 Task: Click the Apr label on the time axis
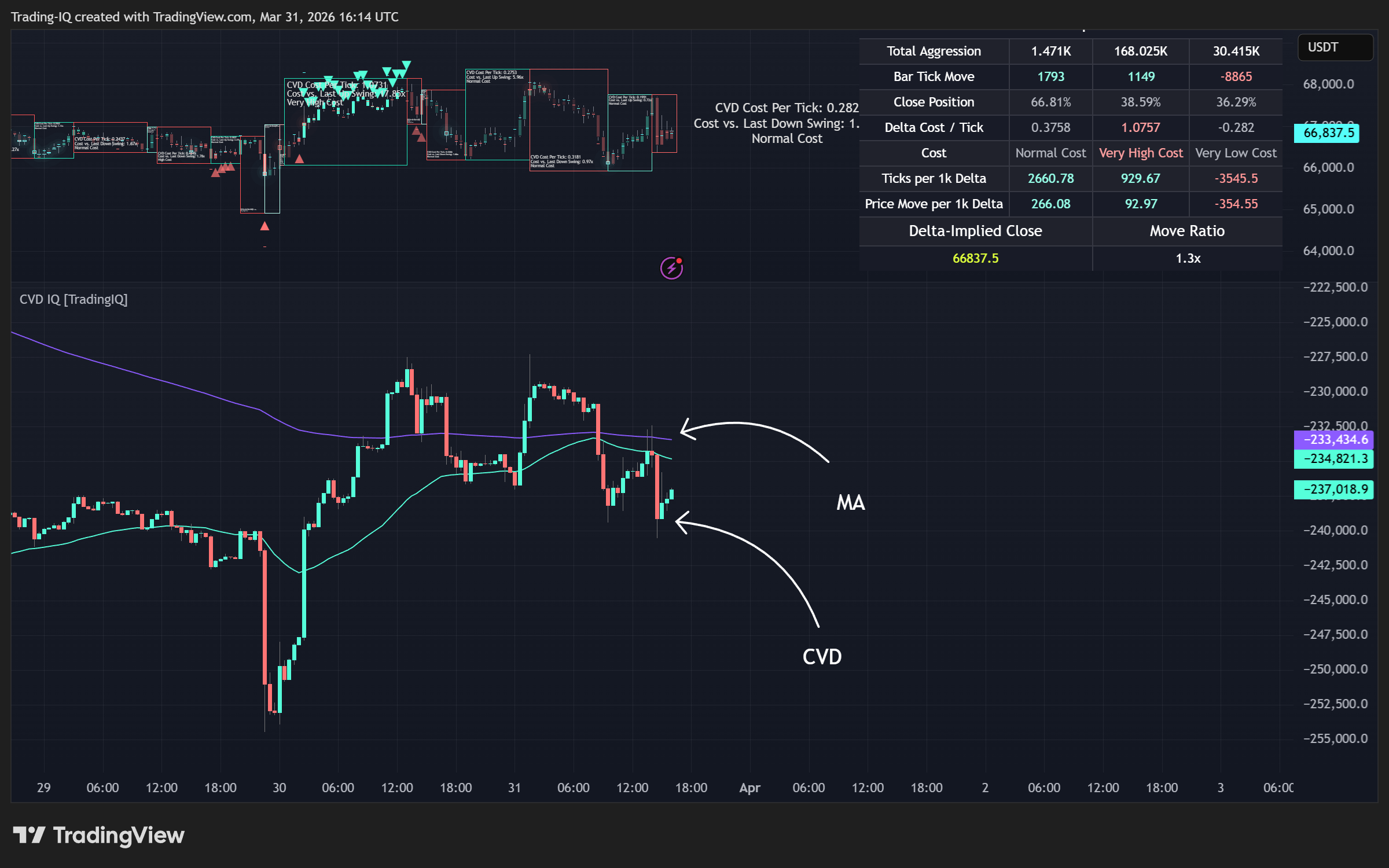pyautogui.click(x=749, y=788)
